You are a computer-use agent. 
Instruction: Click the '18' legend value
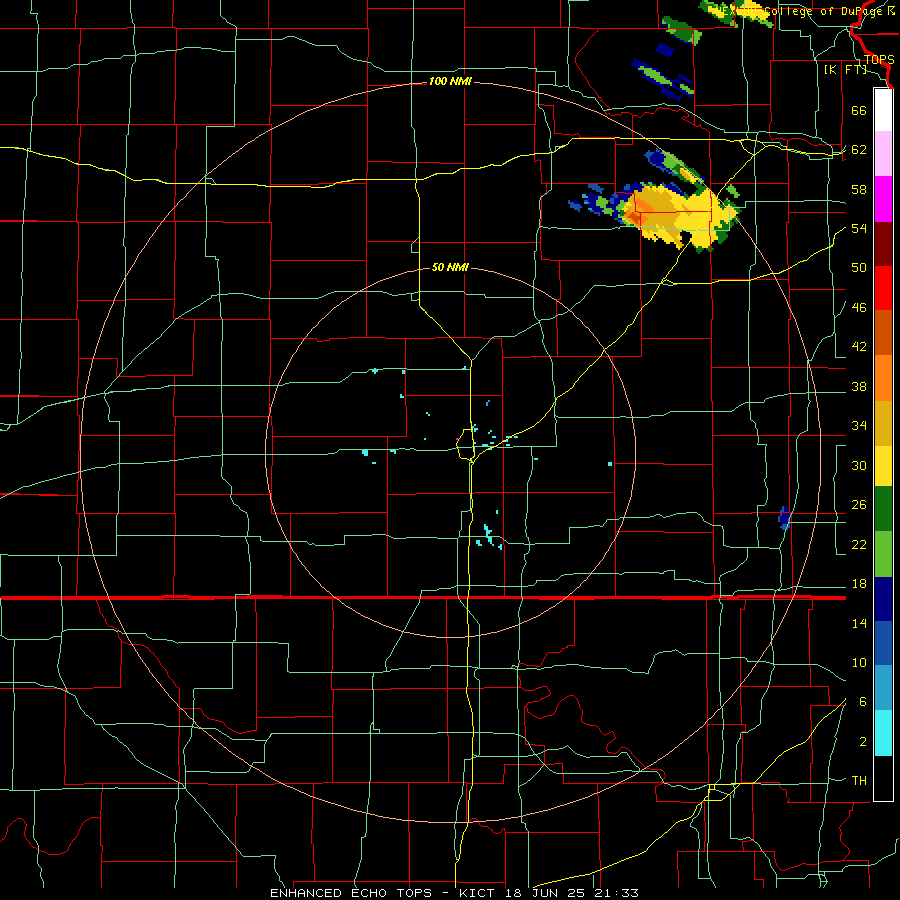pyautogui.click(x=859, y=584)
